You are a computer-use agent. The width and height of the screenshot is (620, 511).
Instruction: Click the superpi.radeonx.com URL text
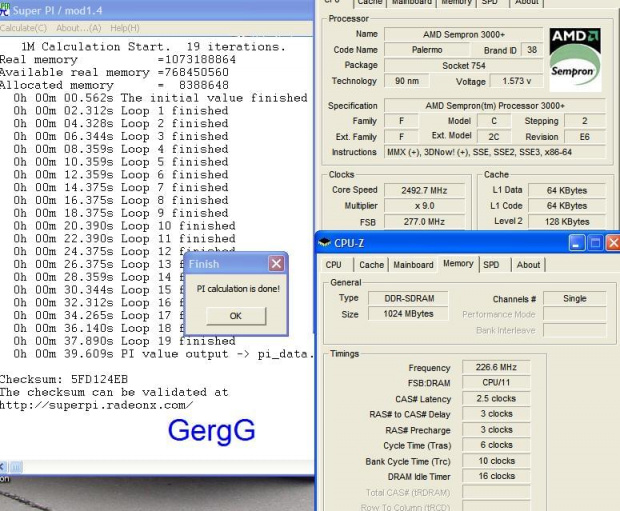96,405
